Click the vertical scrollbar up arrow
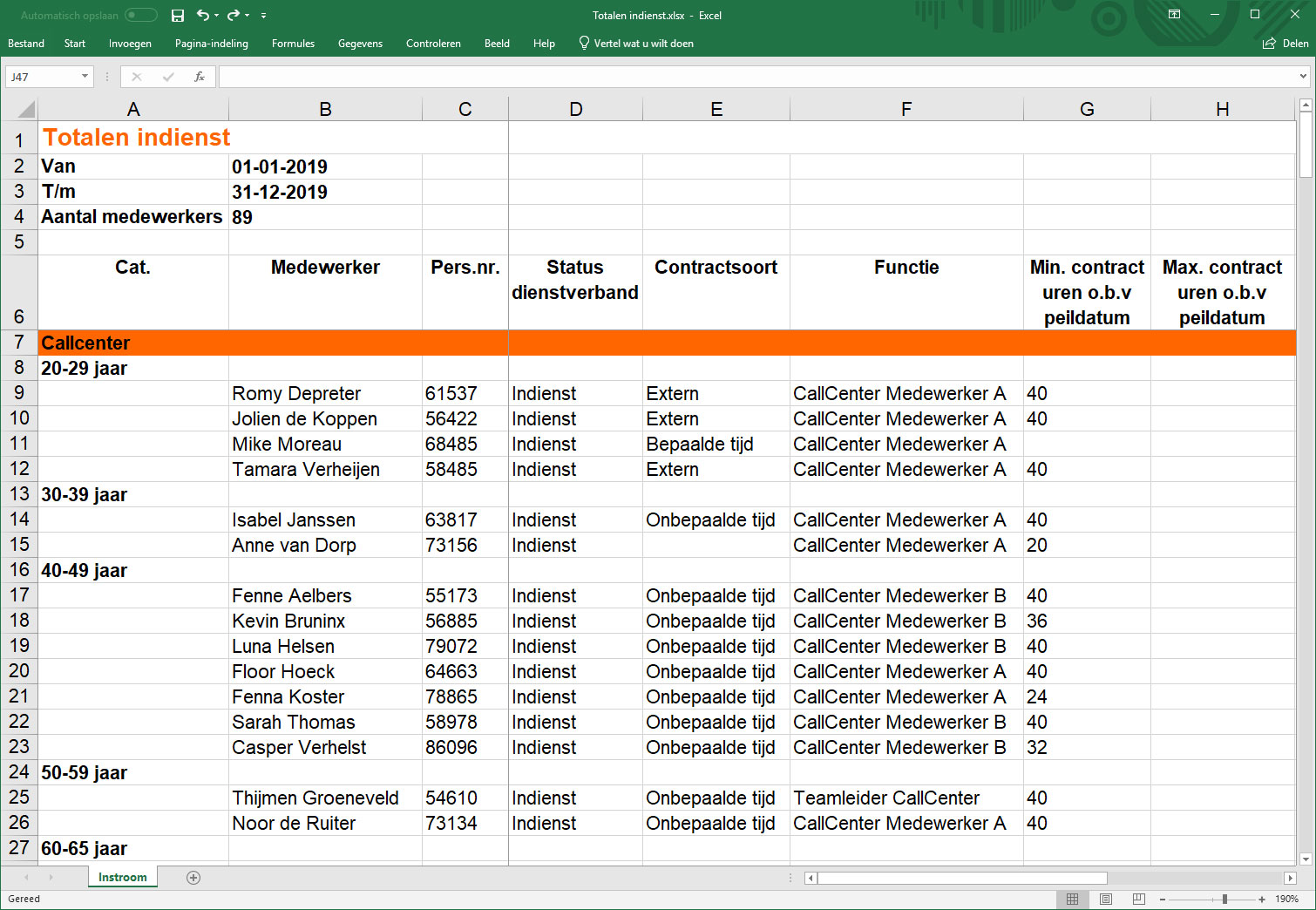 [1306, 105]
